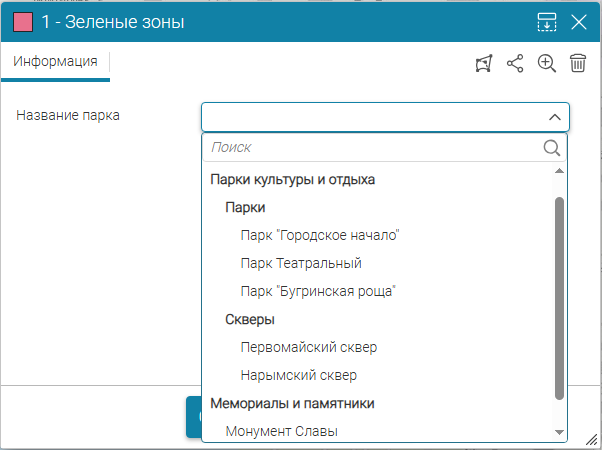Select Парк "Городское начало" option
602x450 pixels.
(320, 236)
